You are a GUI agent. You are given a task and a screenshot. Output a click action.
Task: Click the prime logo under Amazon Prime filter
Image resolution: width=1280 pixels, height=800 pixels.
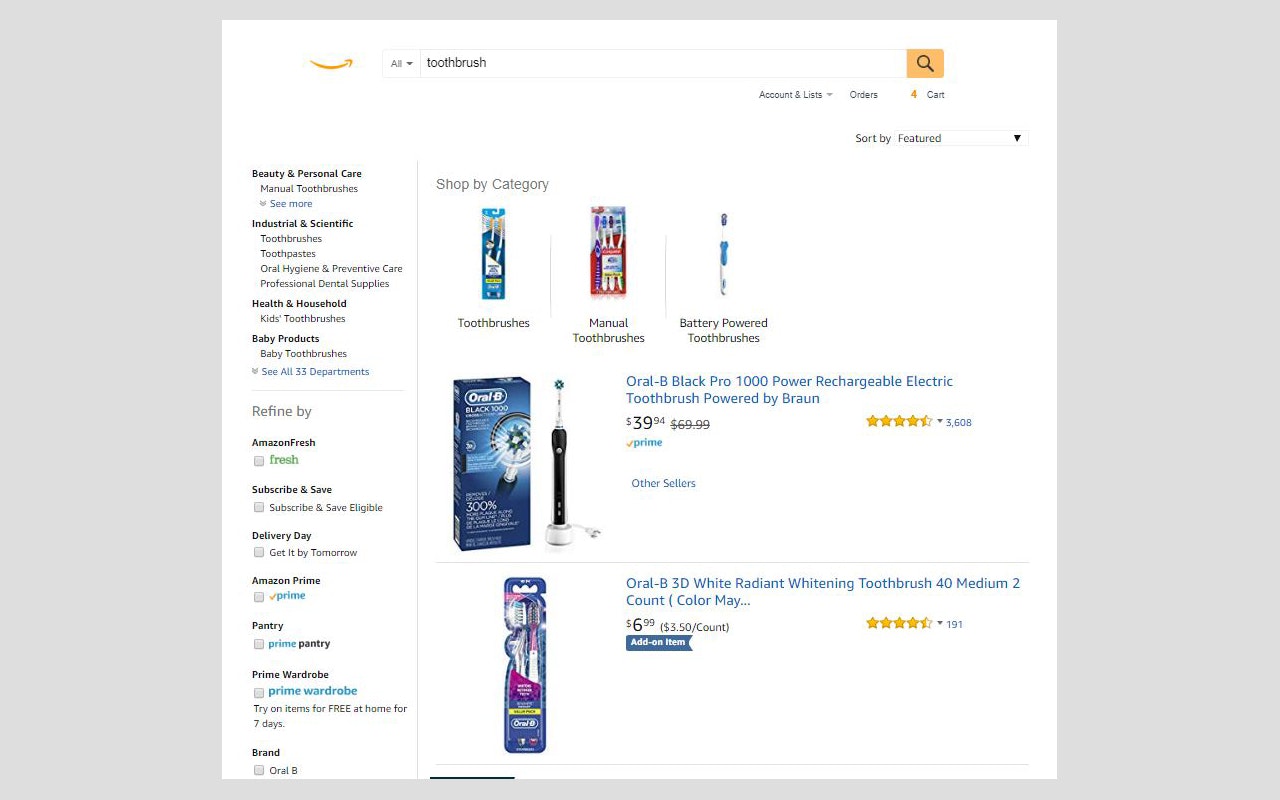click(x=289, y=596)
